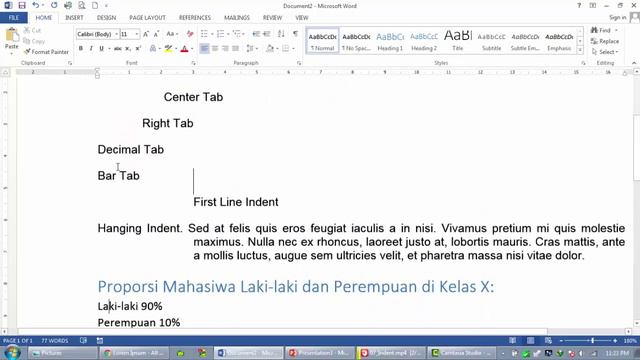Increase paragraph indent
This screenshot has width=640, height=360.
pos(267,34)
